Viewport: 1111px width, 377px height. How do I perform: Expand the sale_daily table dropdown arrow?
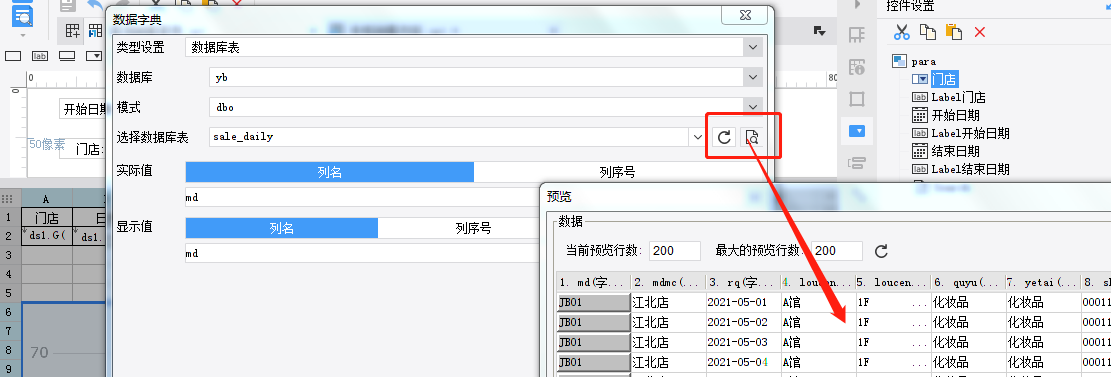click(x=698, y=137)
